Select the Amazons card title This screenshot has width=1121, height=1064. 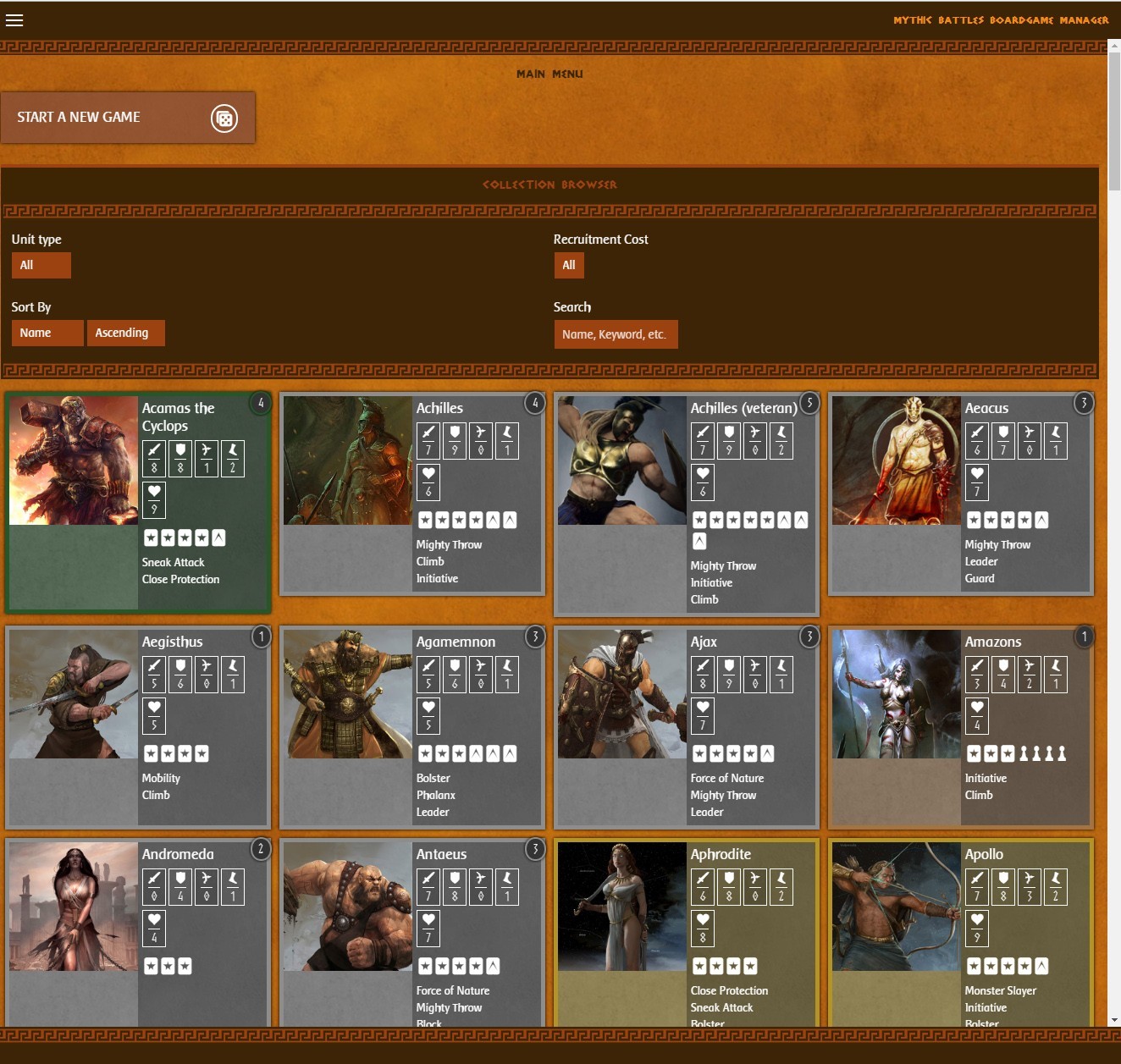point(993,642)
